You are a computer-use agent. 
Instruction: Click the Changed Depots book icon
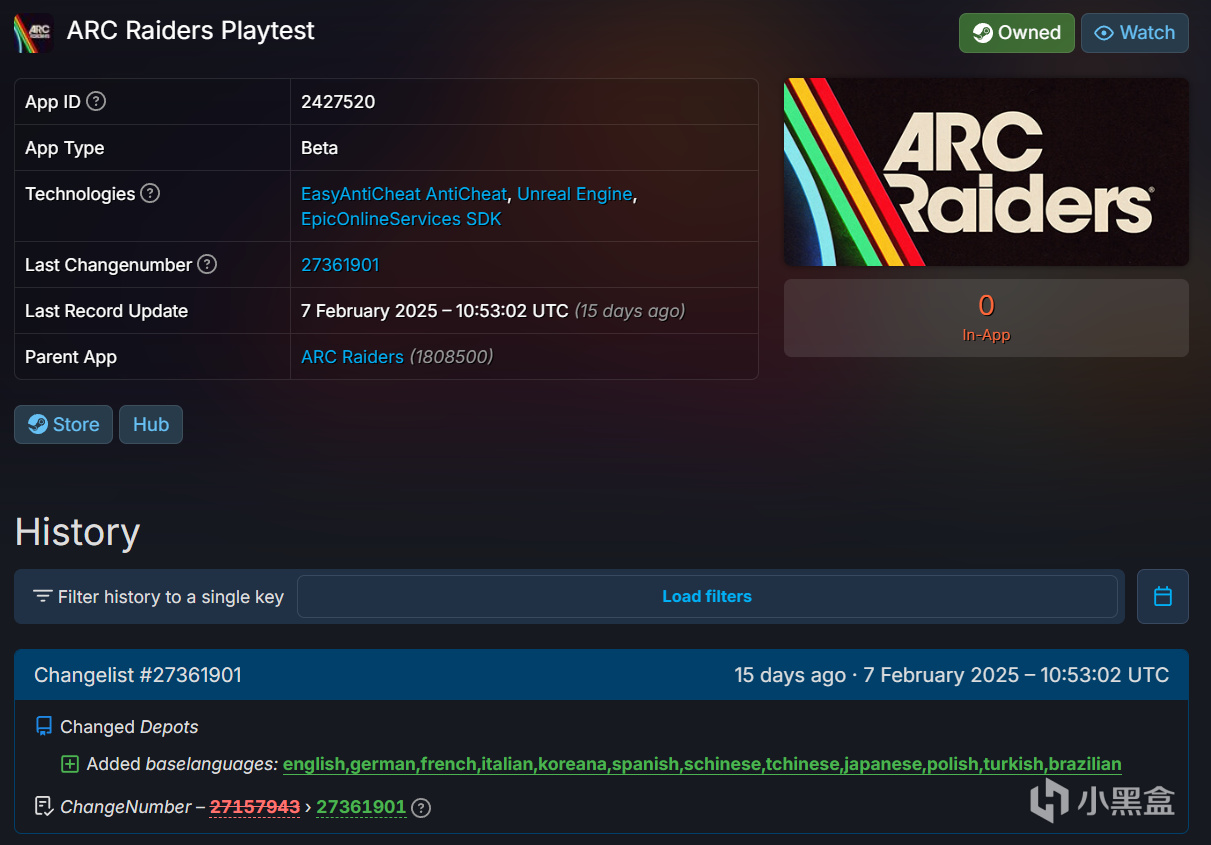43,727
